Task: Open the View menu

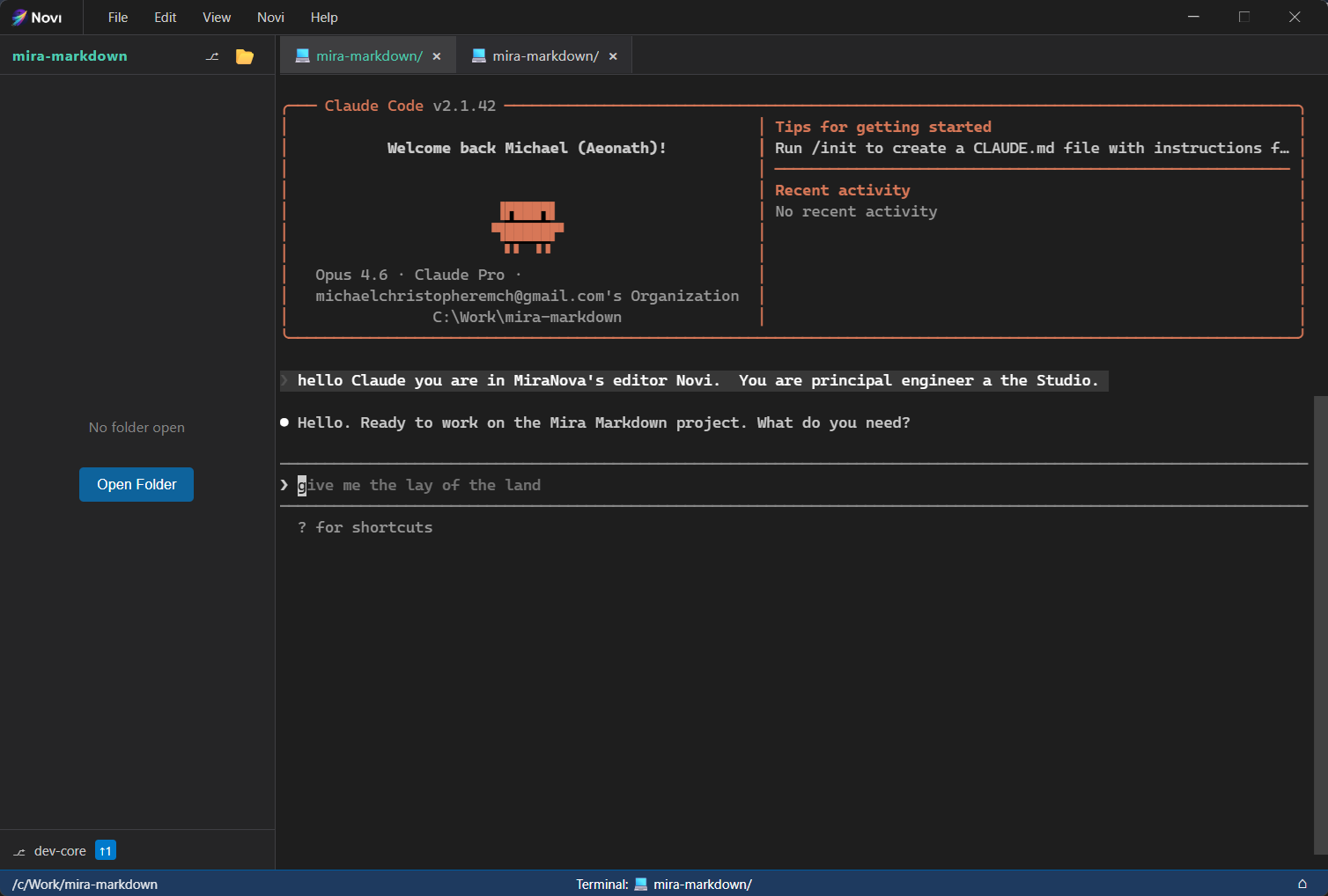Action: pyautogui.click(x=217, y=17)
